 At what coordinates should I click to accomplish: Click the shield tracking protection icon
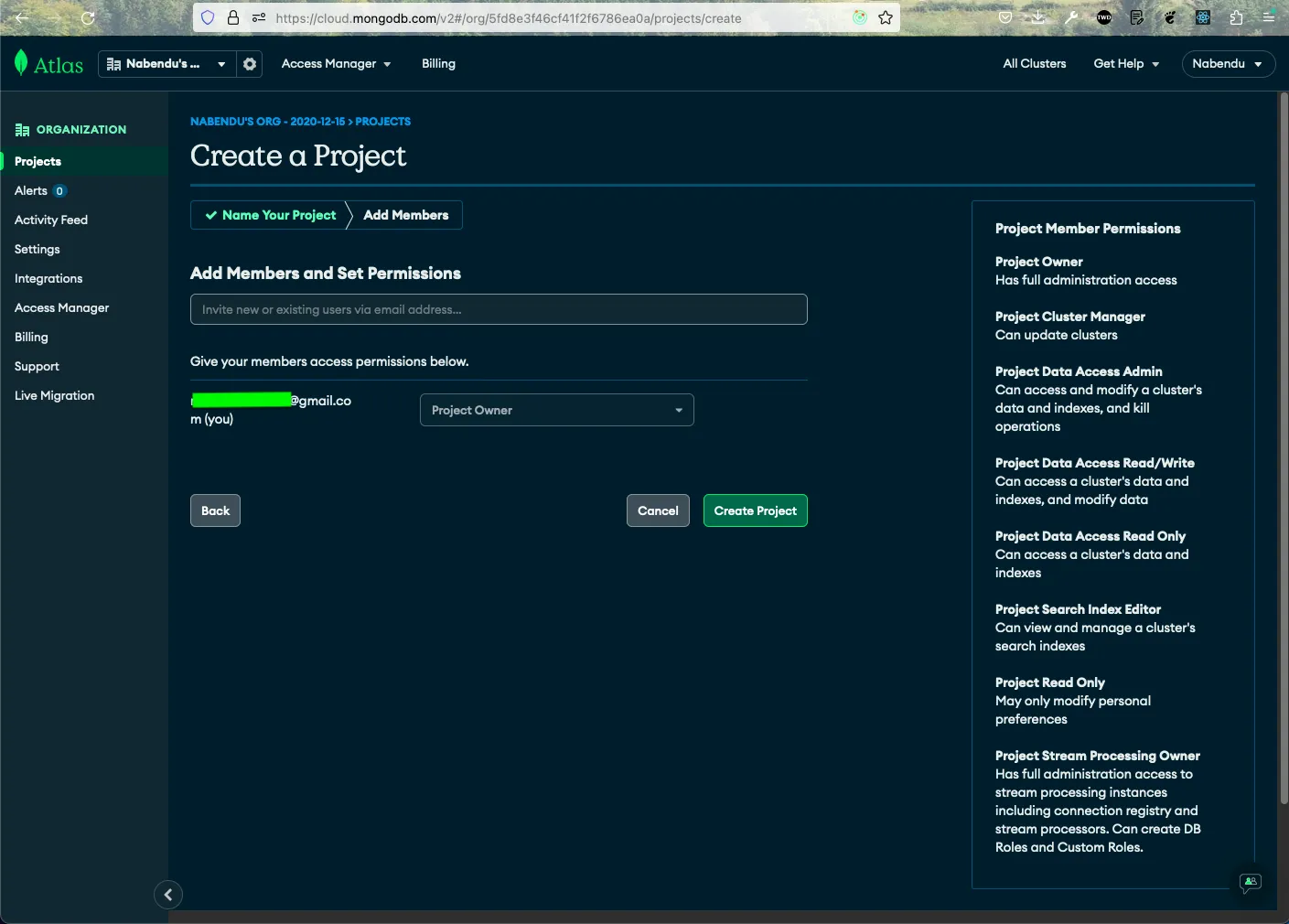point(208,17)
